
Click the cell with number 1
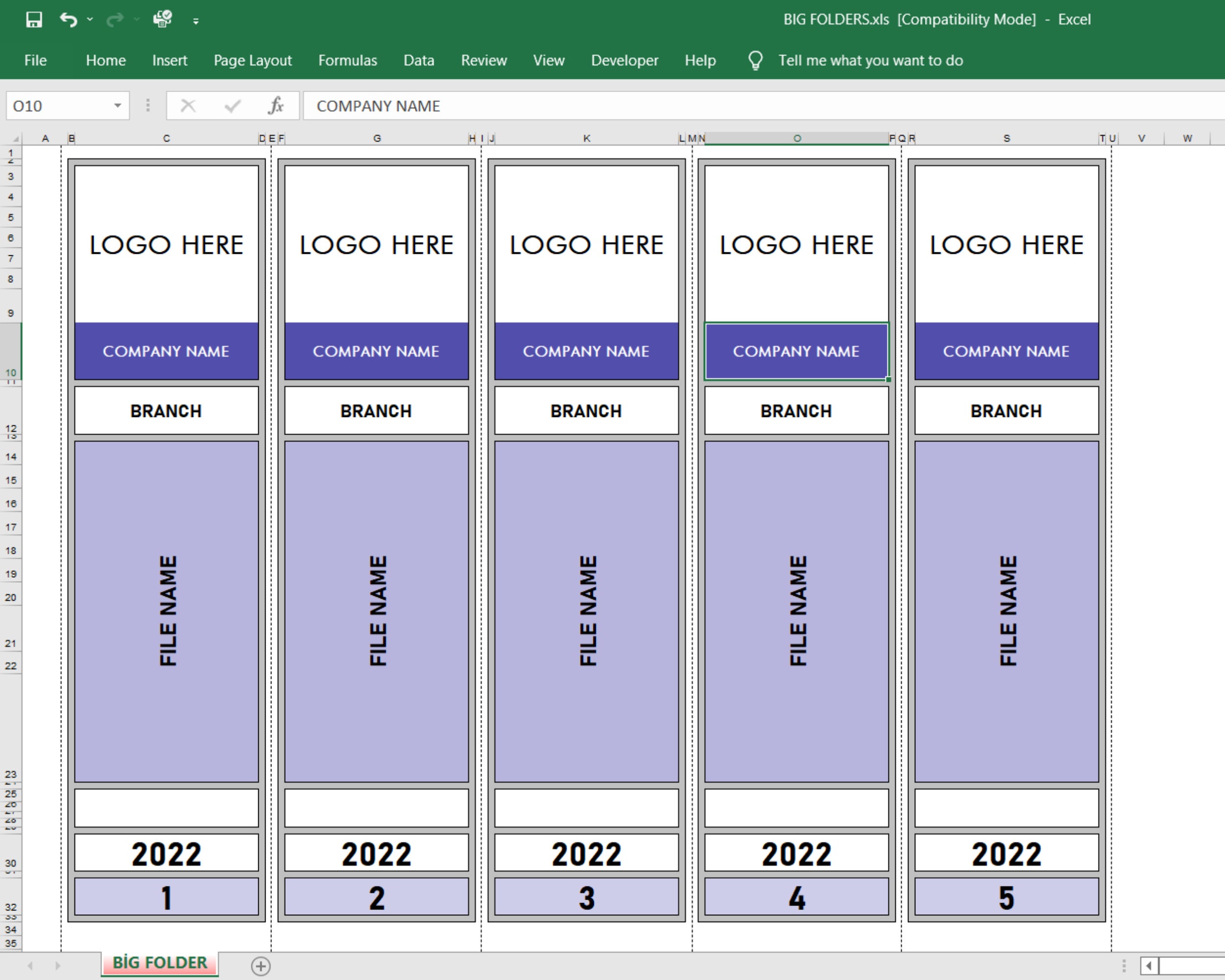coord(167,897)
